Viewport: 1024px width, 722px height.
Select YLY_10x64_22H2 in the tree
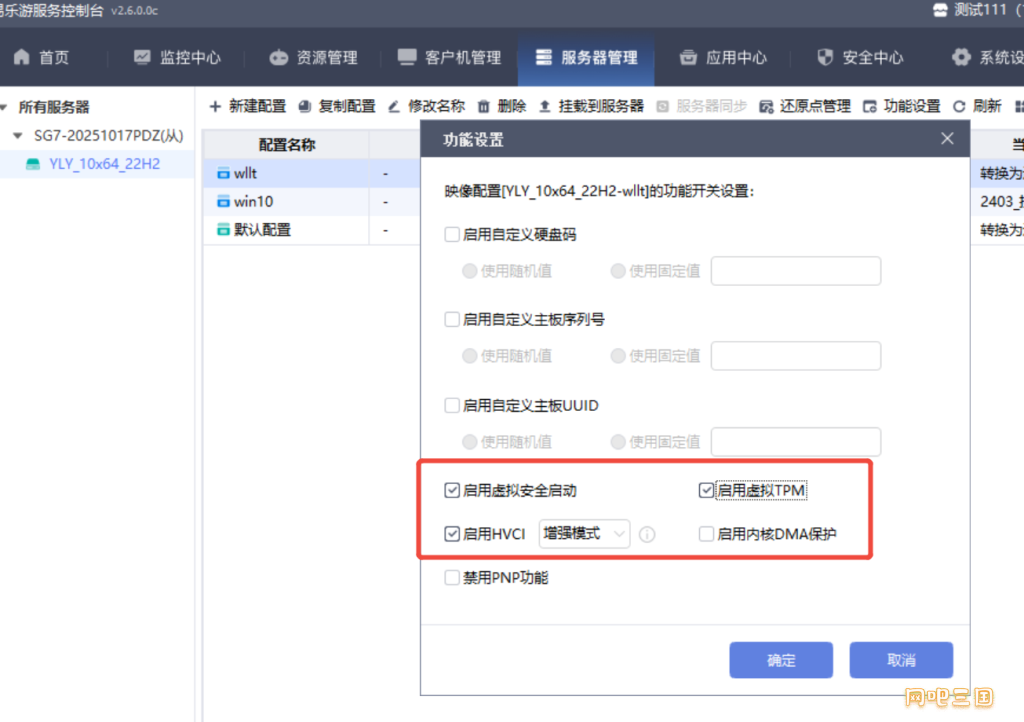pyautogui.click(x=104, y=164)
